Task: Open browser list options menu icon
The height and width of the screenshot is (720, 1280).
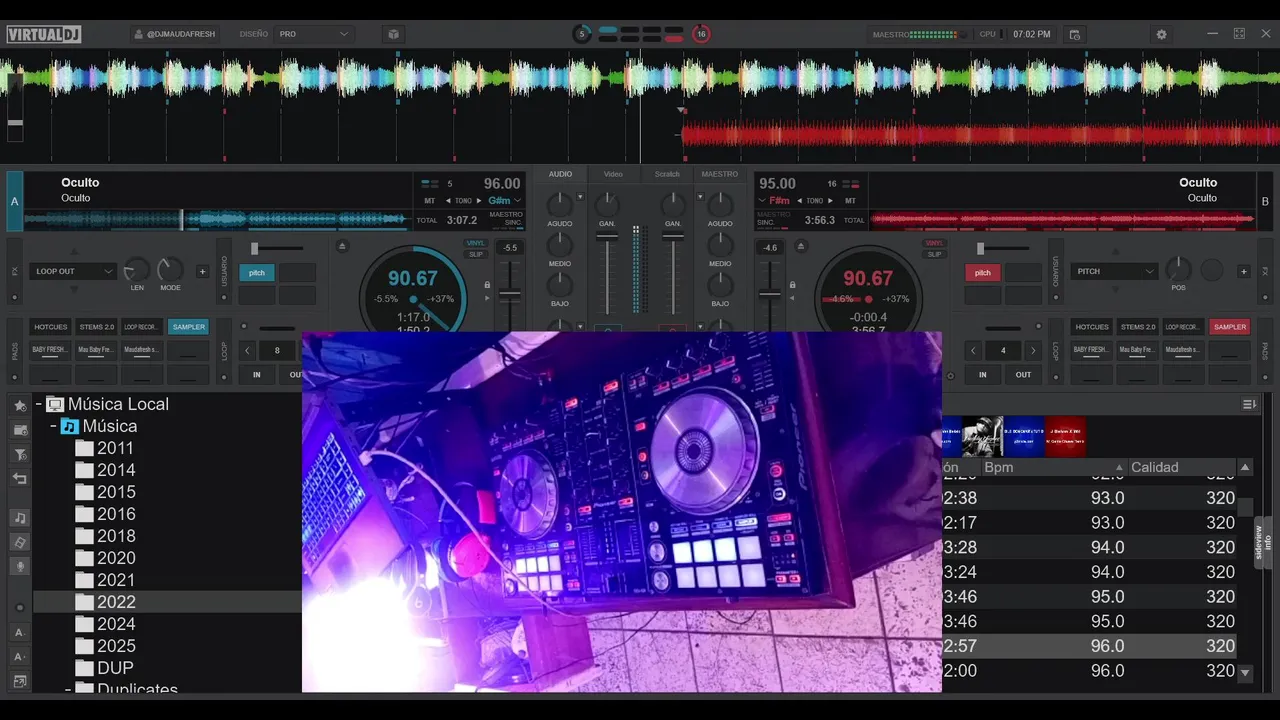Action: click(x=1249, y=404)
